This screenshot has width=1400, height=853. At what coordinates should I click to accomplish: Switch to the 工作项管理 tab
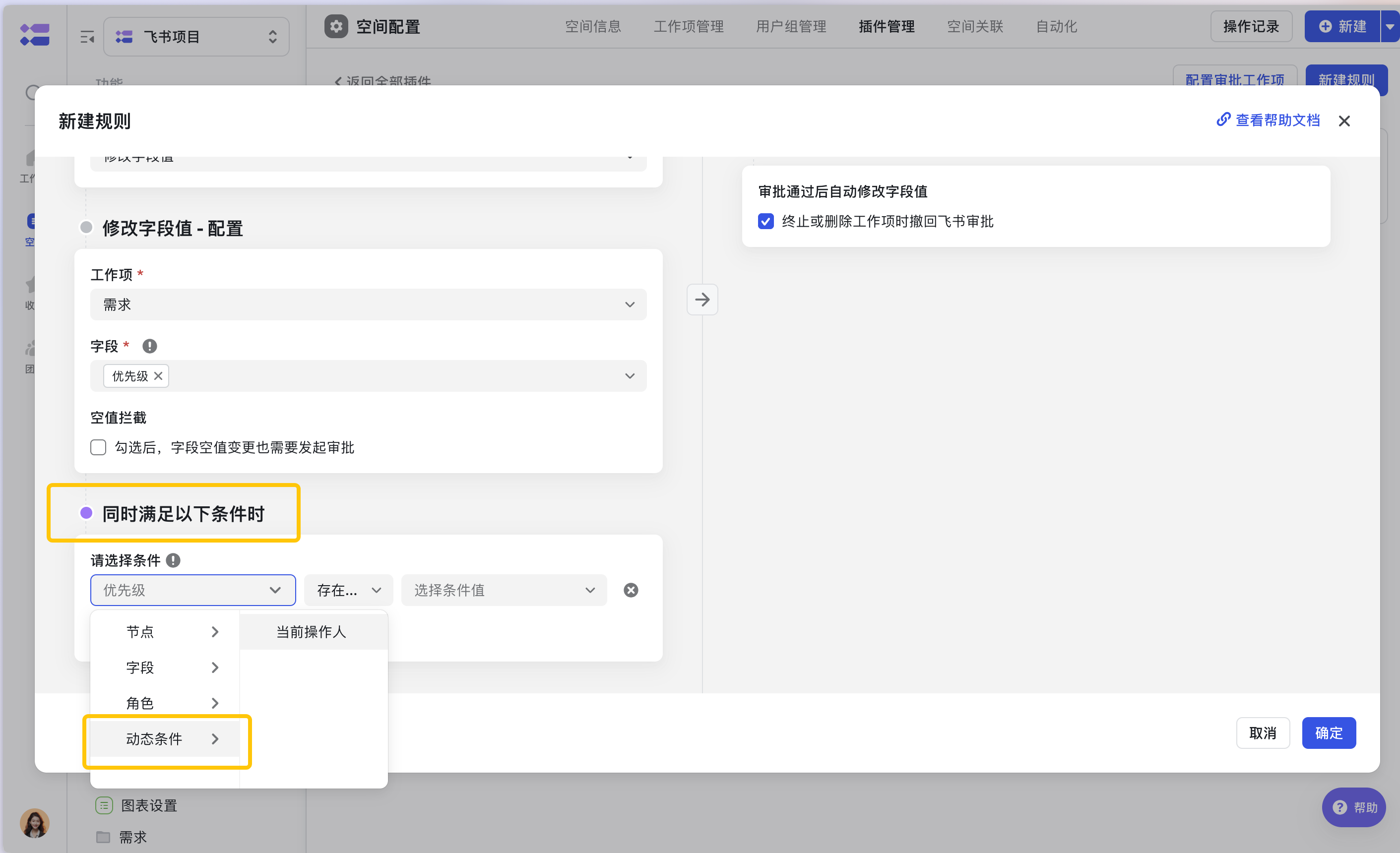[689, 27]
